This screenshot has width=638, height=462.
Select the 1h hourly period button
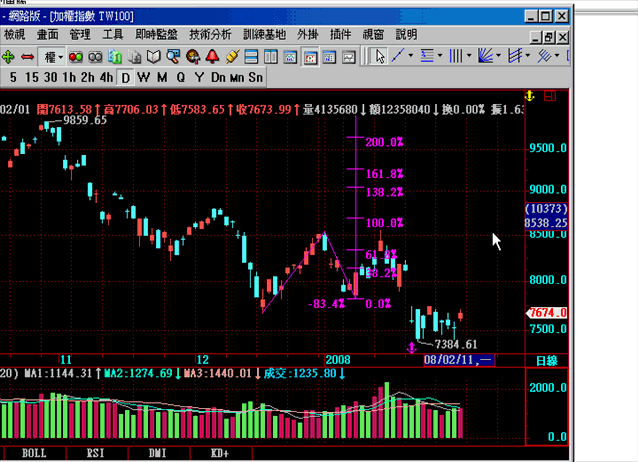pos(68,77)
